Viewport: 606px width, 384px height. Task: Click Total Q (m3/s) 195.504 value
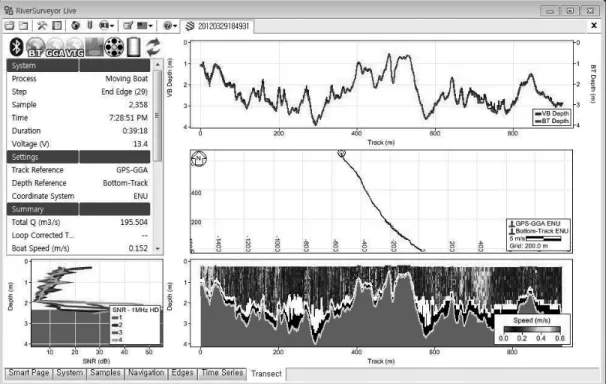(134, 222)
